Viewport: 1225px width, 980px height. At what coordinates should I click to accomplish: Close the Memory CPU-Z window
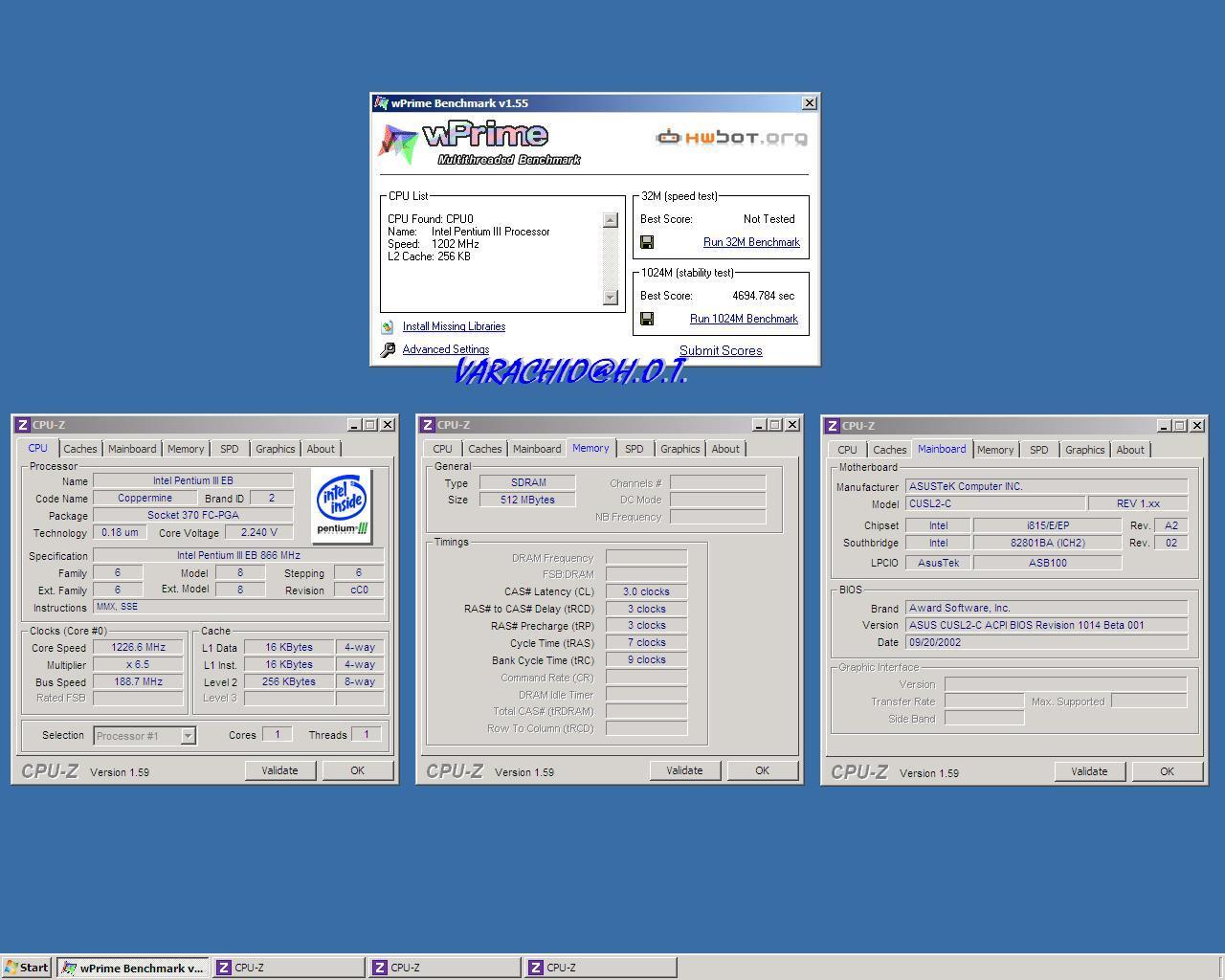792,425
